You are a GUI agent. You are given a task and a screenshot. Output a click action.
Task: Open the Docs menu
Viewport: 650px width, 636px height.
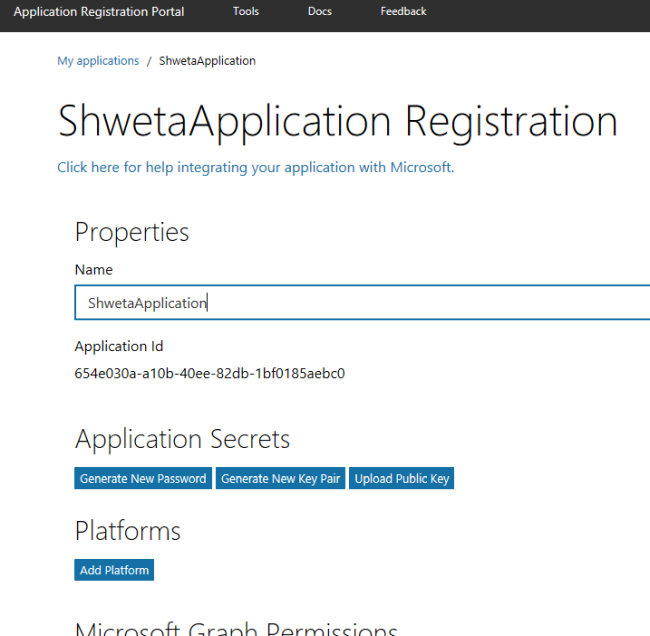pyautogui.click(x=320, y=12)
